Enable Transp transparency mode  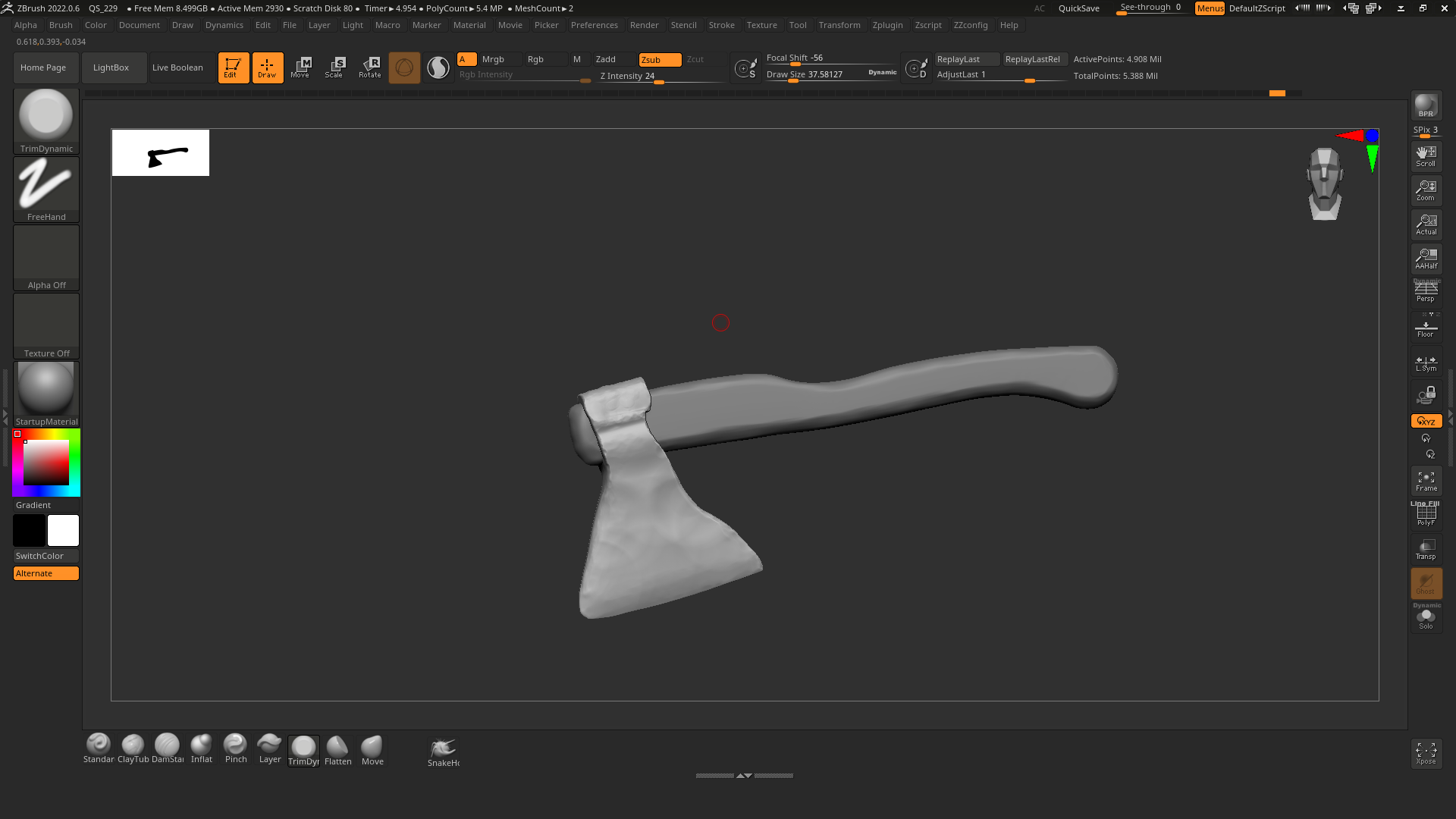click(x=1426, y=549)
